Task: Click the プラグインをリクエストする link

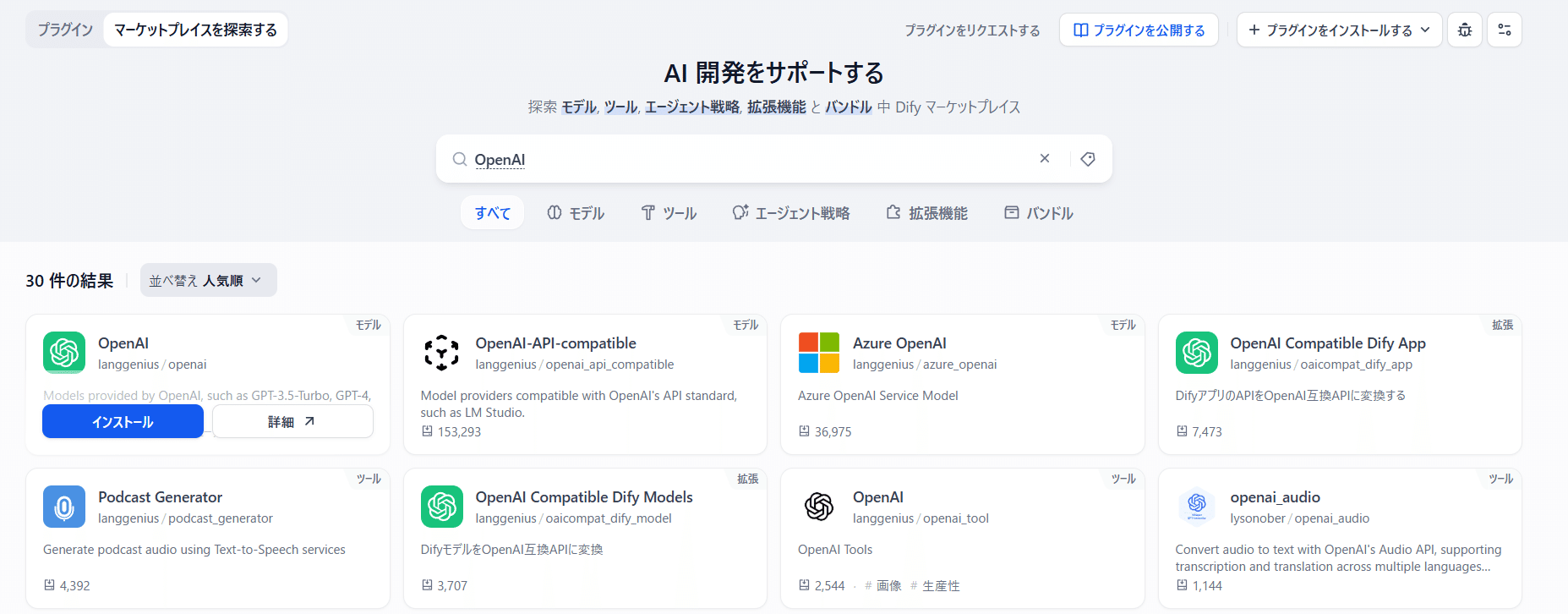Action: point(972,30)
